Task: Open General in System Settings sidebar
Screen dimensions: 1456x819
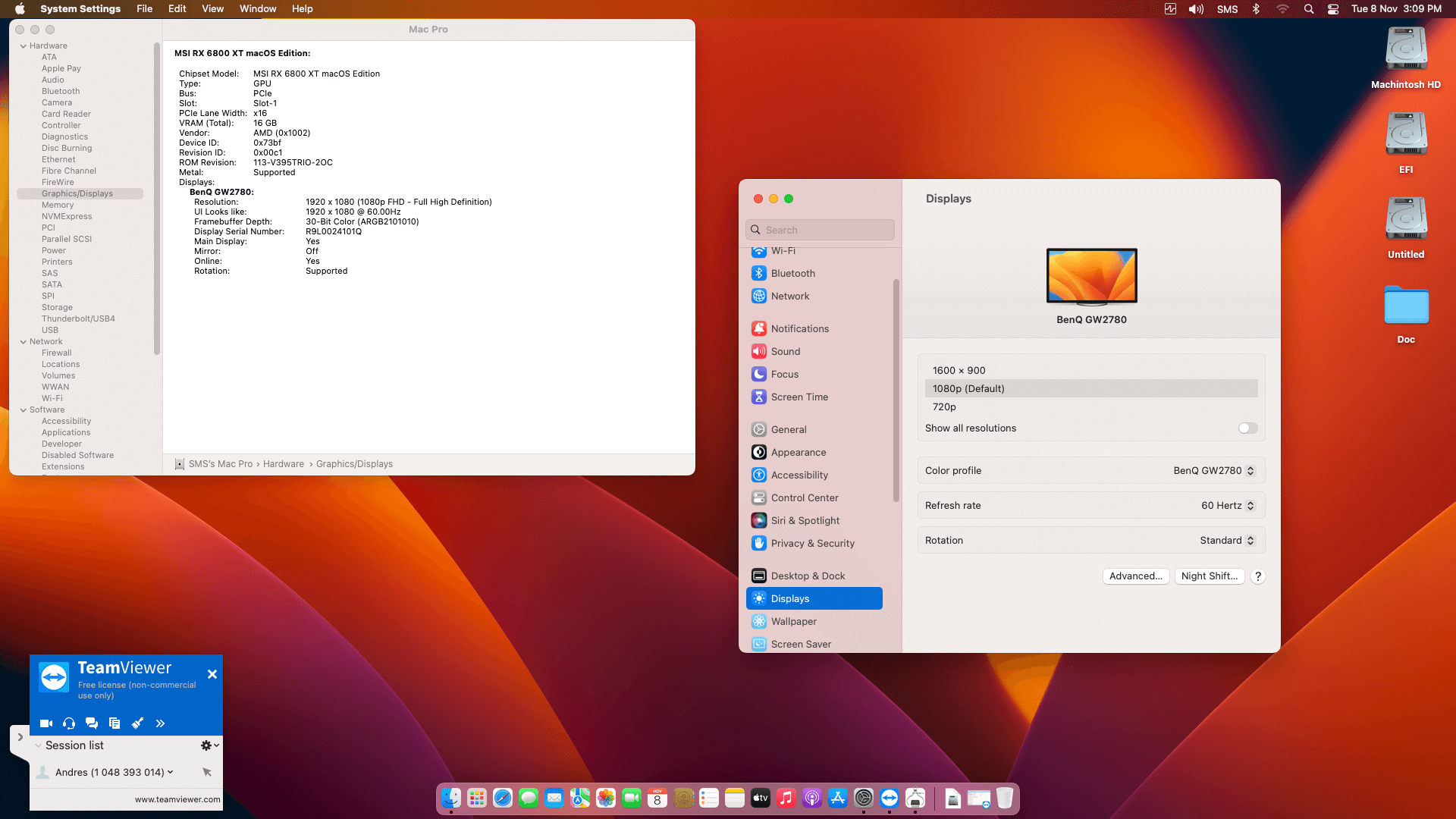Action: pos(814,429)
